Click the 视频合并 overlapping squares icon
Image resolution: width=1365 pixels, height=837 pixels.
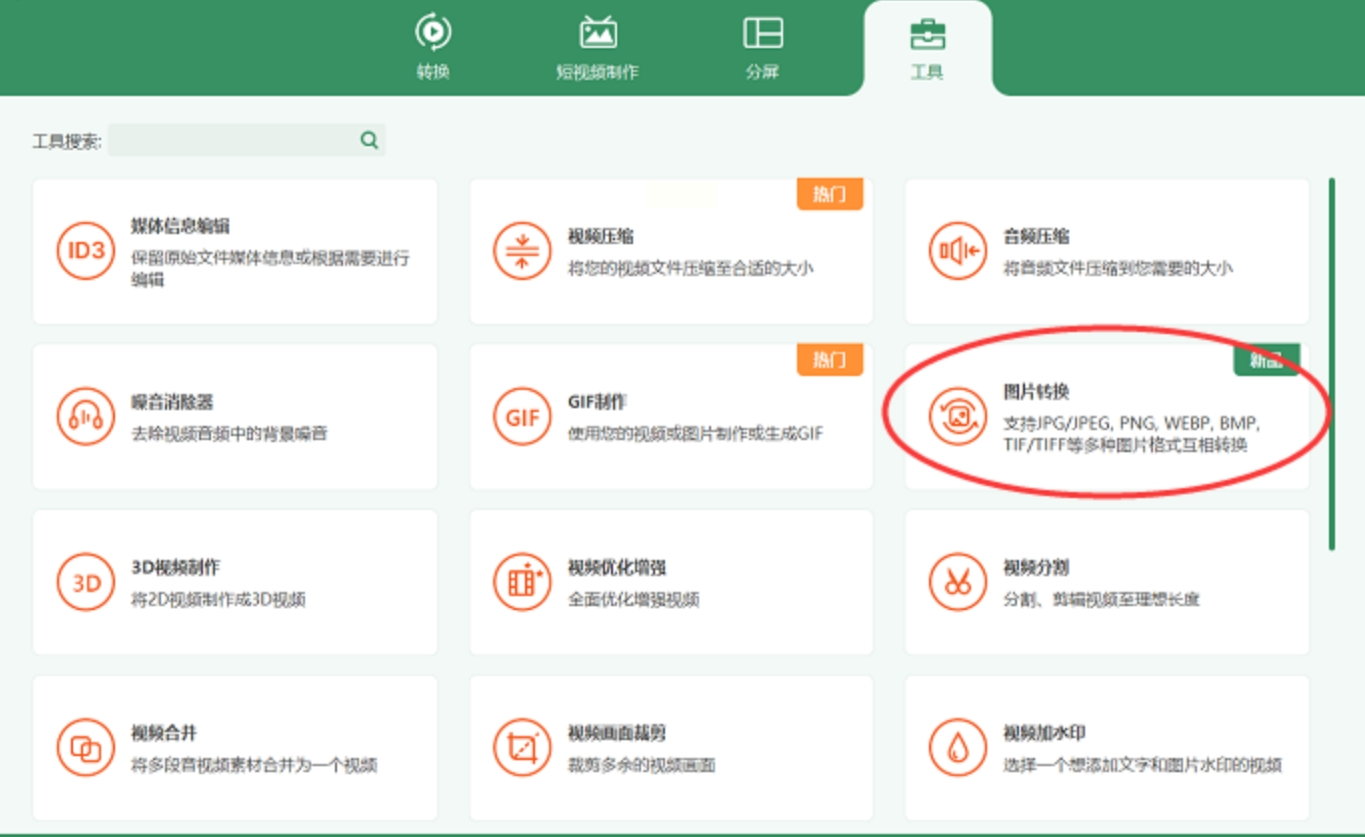[x=86, y=747]
